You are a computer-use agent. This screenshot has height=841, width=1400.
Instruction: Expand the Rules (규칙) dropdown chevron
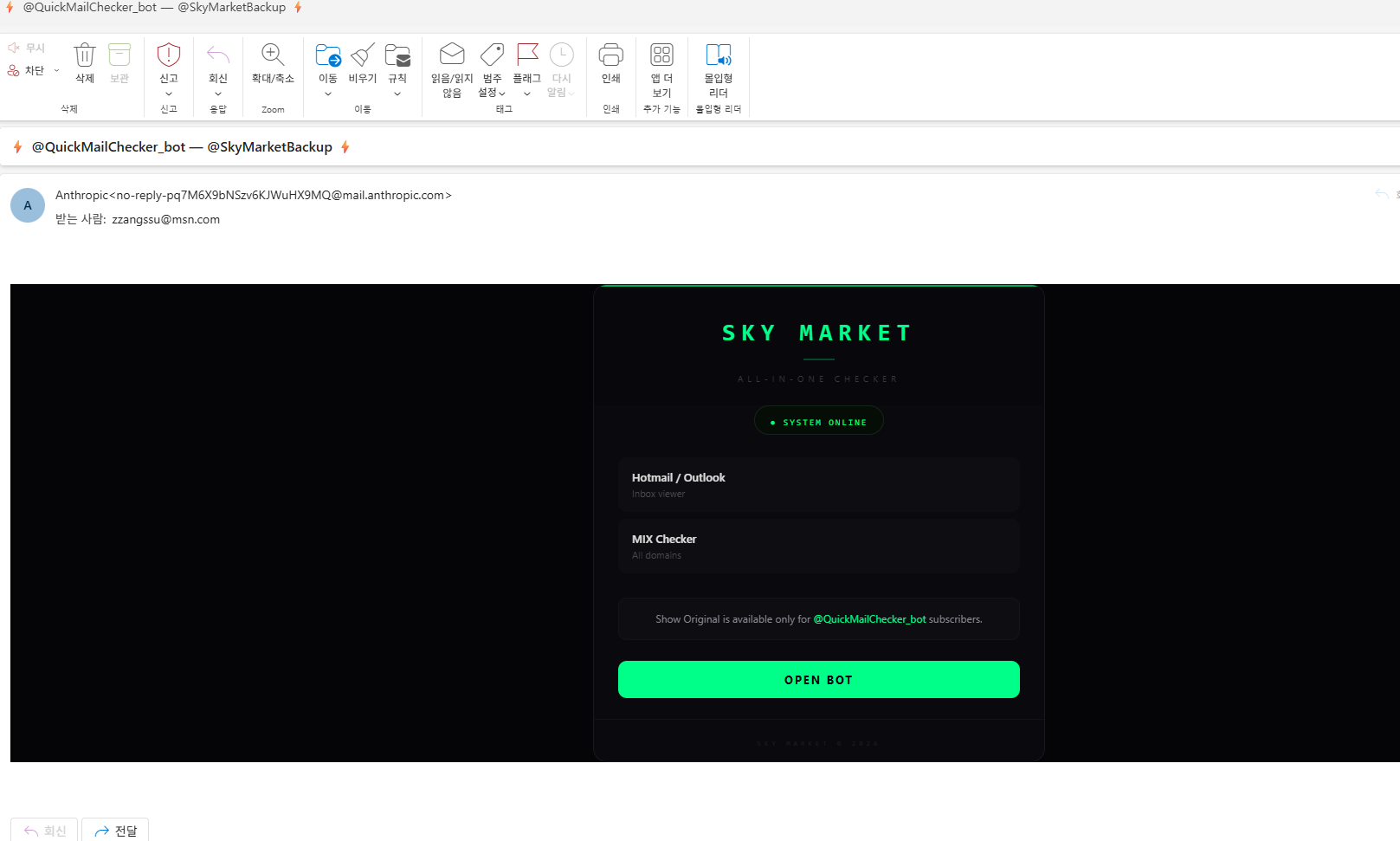(x=397, y=94)
